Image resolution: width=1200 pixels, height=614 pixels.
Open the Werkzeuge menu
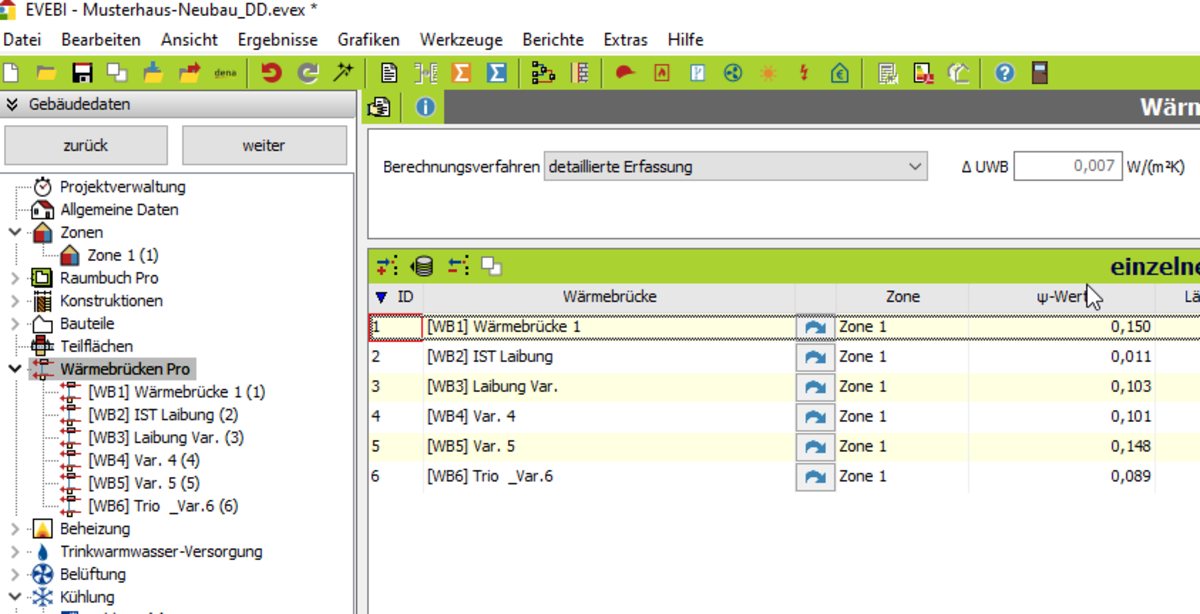460,40
